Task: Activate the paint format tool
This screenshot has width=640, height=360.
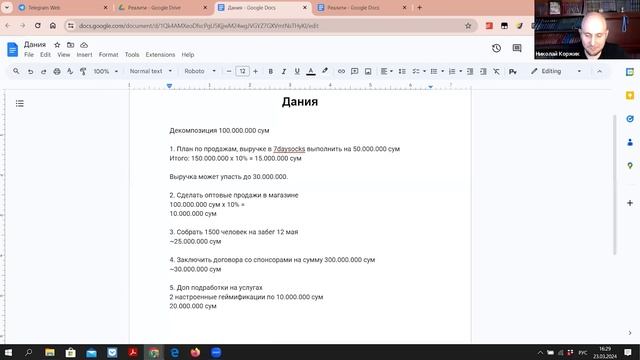Action: [83, 71]
